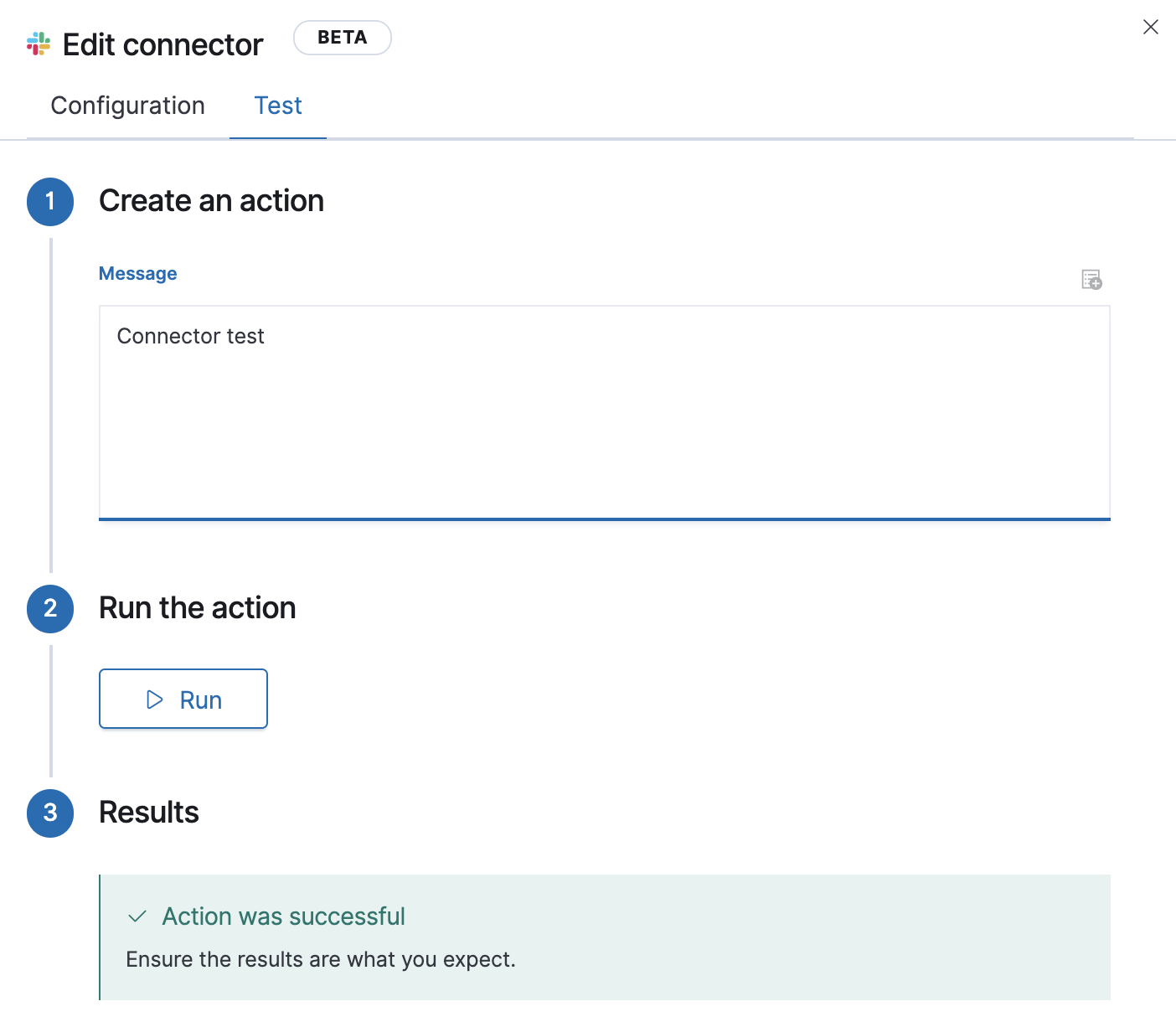Screen dimensions: 1176x1022
Task: Click the play triangle icon inside Run
Action: coord(155,699)
